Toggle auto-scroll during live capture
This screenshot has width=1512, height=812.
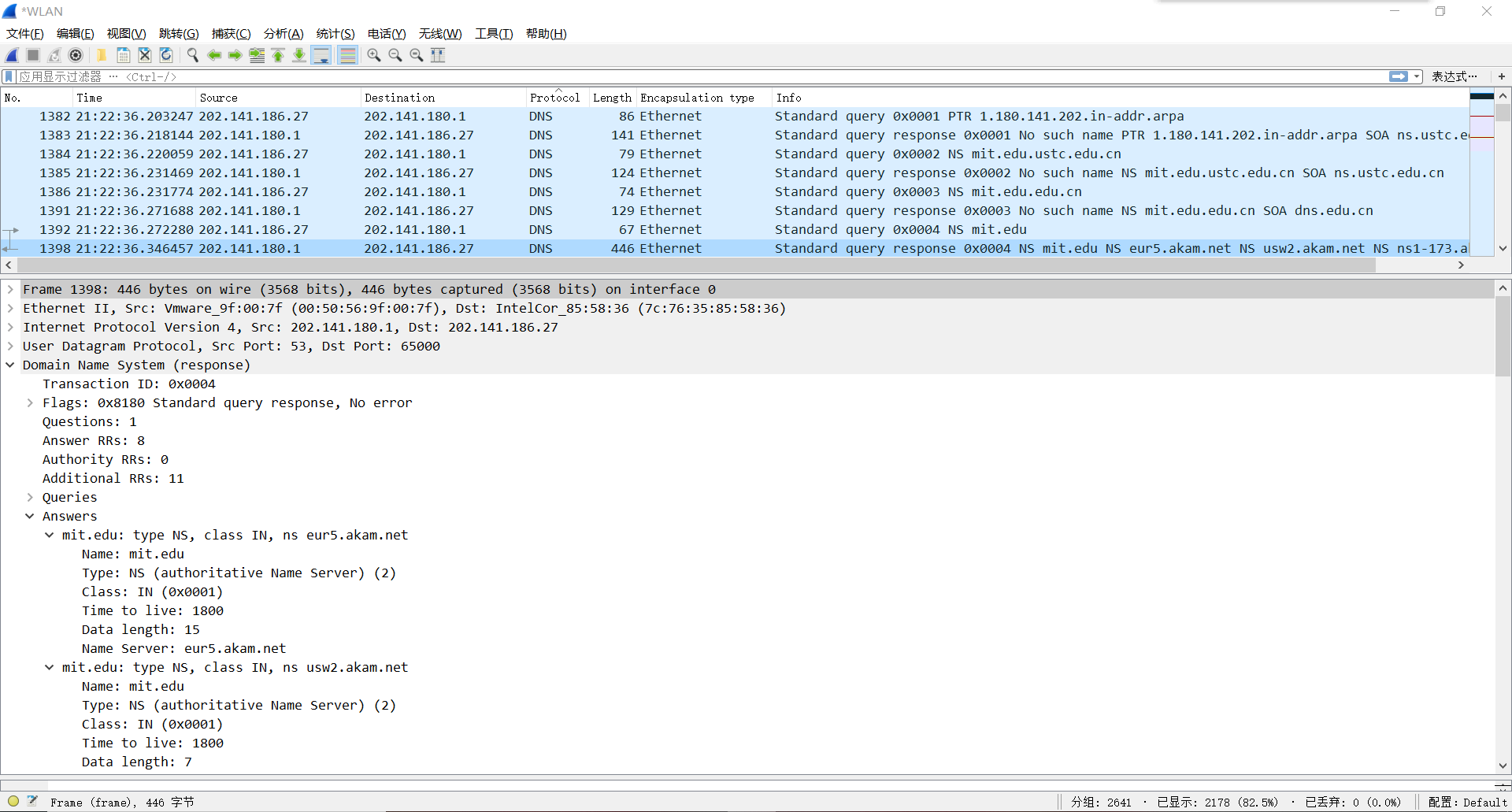click(x=321, y=55)
